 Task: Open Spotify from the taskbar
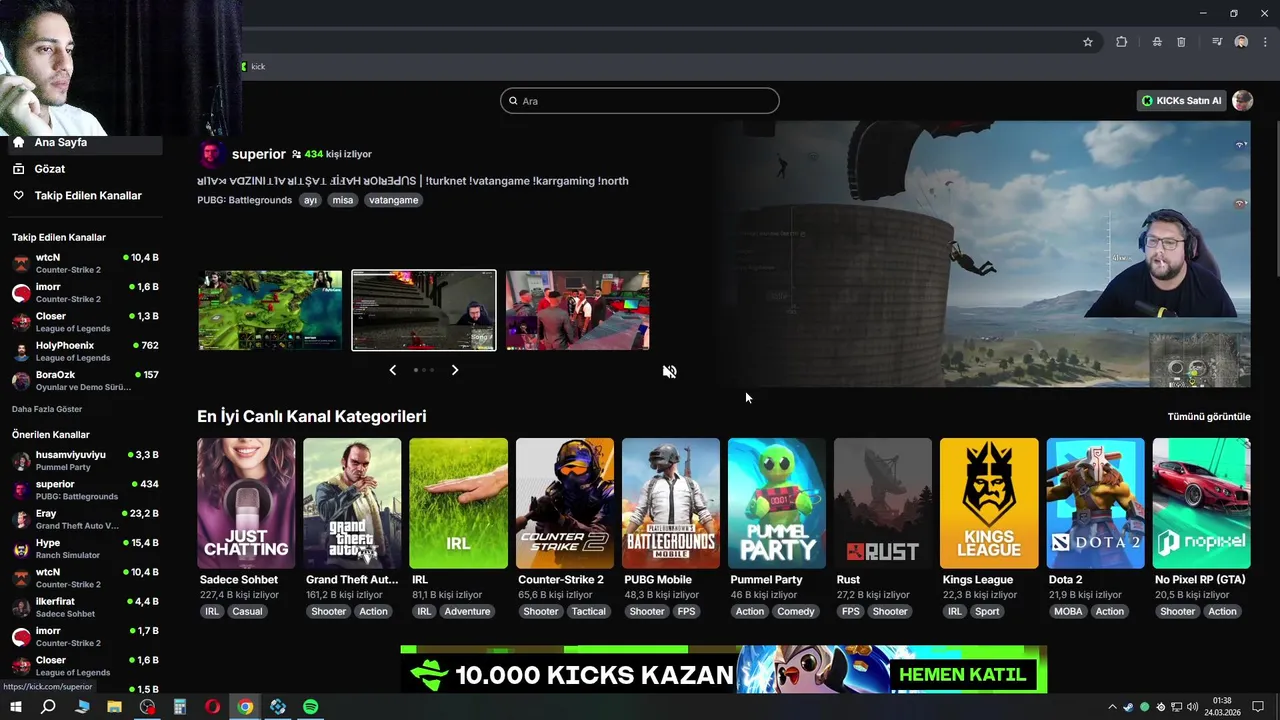click(310, 707)
